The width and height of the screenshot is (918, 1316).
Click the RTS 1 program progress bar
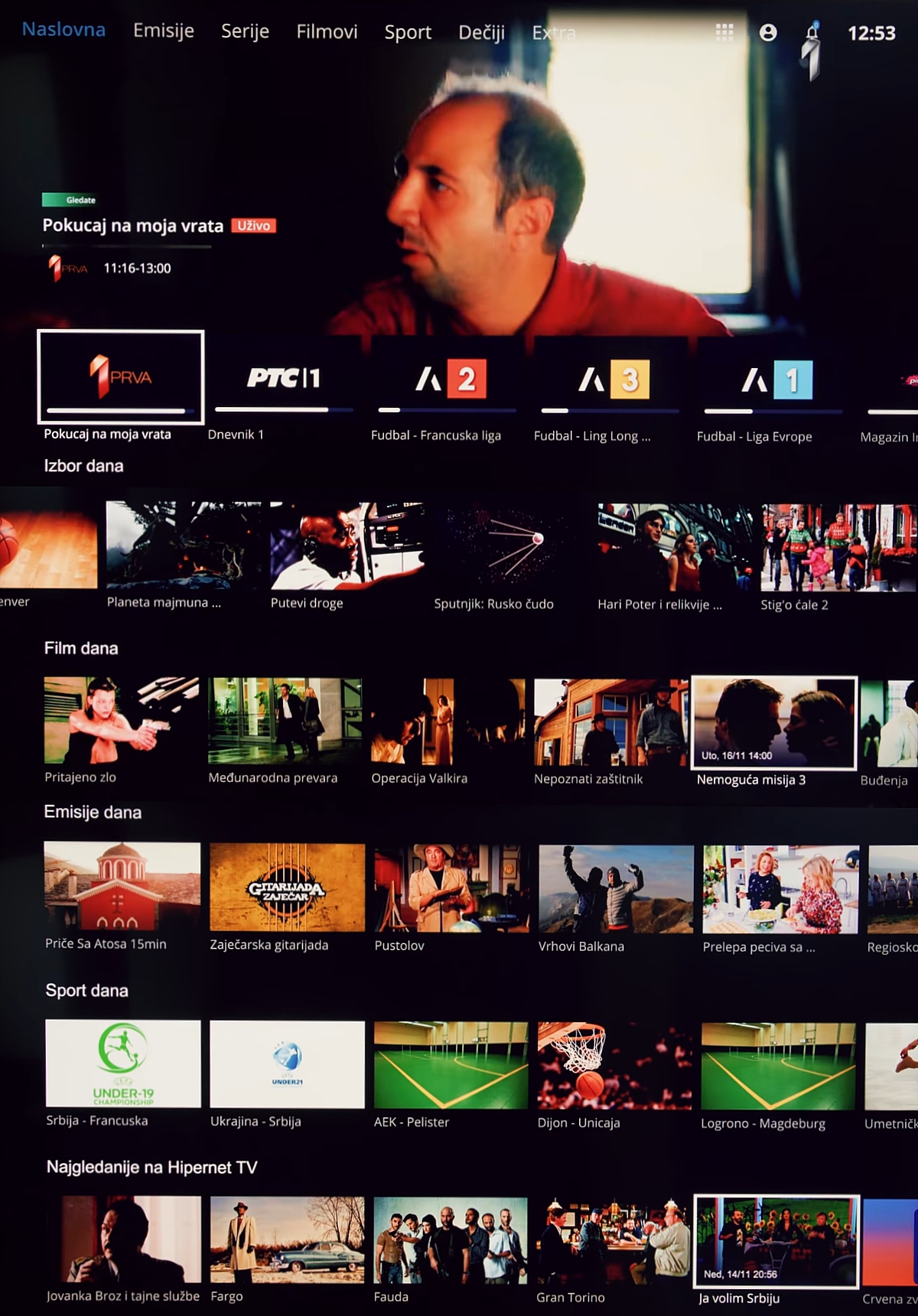click(284, 410)
